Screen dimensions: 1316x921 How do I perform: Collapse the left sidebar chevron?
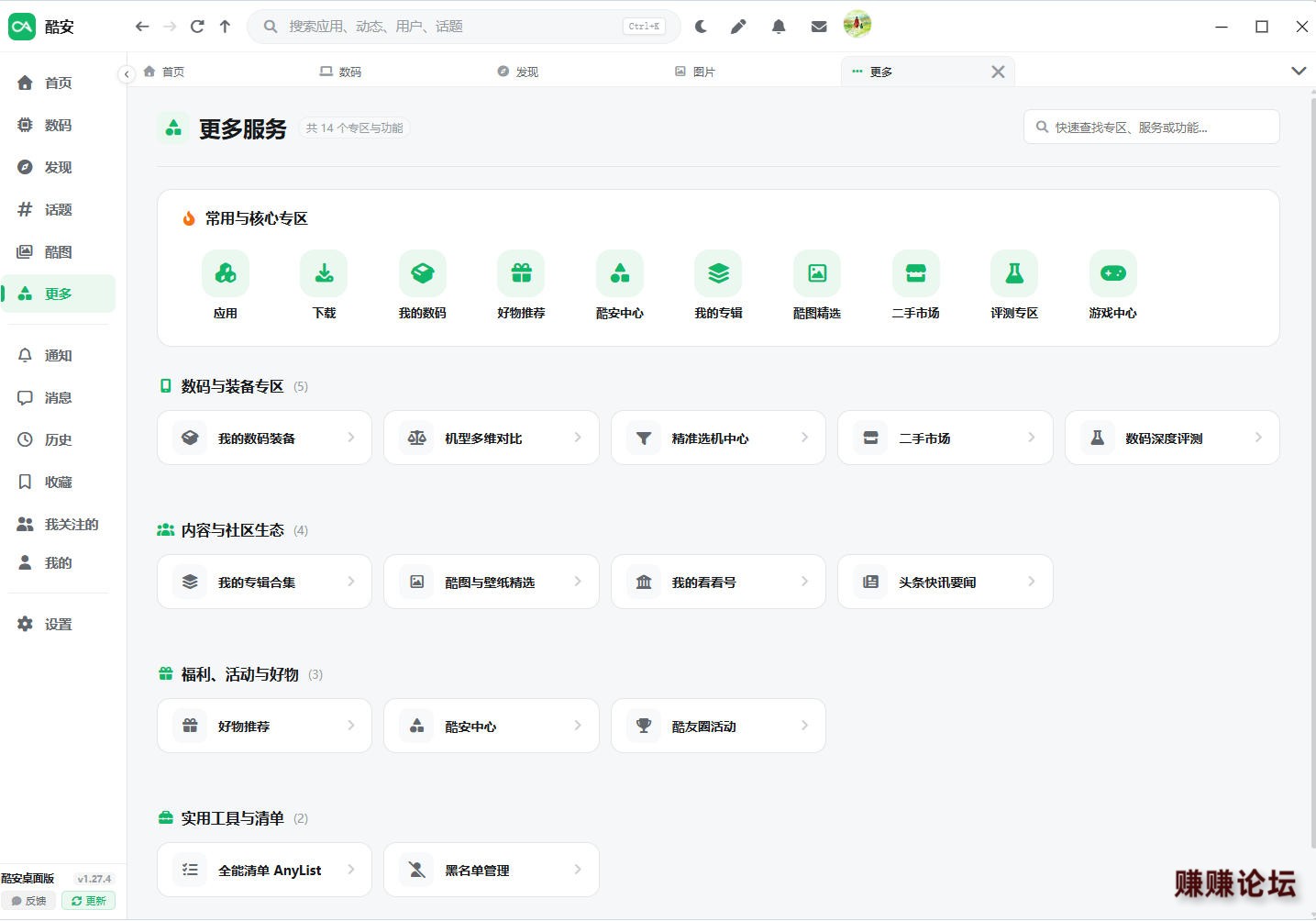(x=127, y=73)
